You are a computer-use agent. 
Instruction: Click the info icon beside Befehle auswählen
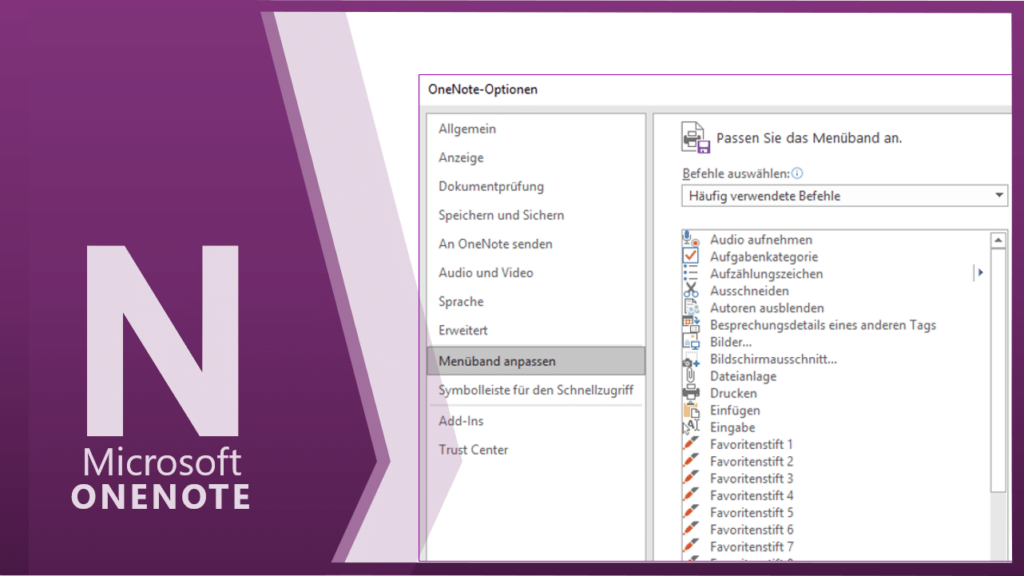[797, 173]
